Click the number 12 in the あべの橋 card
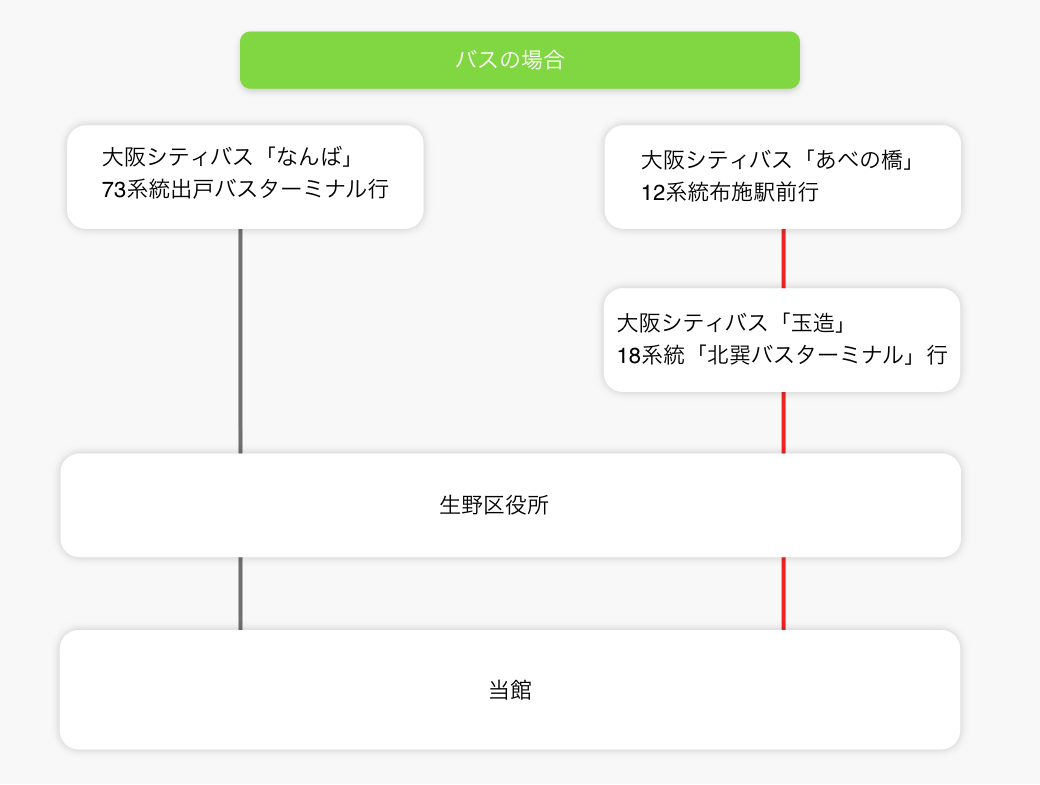The width and height of the screenshot is (1040, 785). click(x=653, y=192)
